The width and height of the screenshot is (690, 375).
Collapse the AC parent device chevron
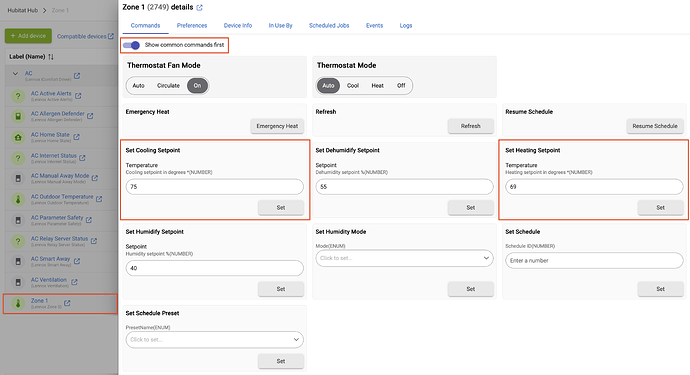(15, 74)
